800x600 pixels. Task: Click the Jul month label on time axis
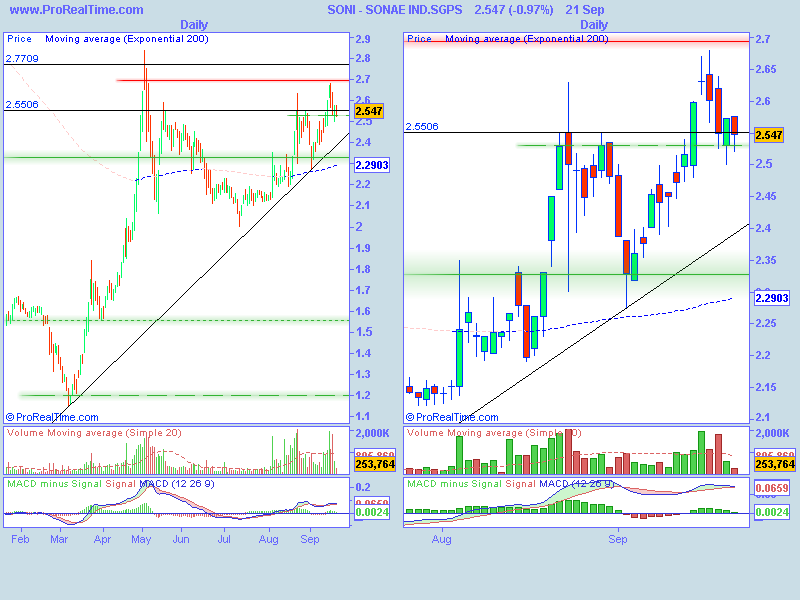[x=224, y=539]
